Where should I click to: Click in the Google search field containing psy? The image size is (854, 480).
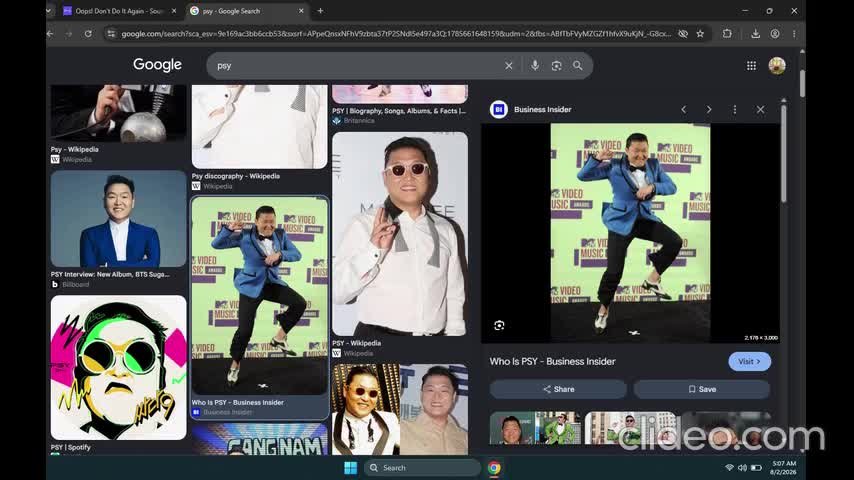tap(359, 65)
